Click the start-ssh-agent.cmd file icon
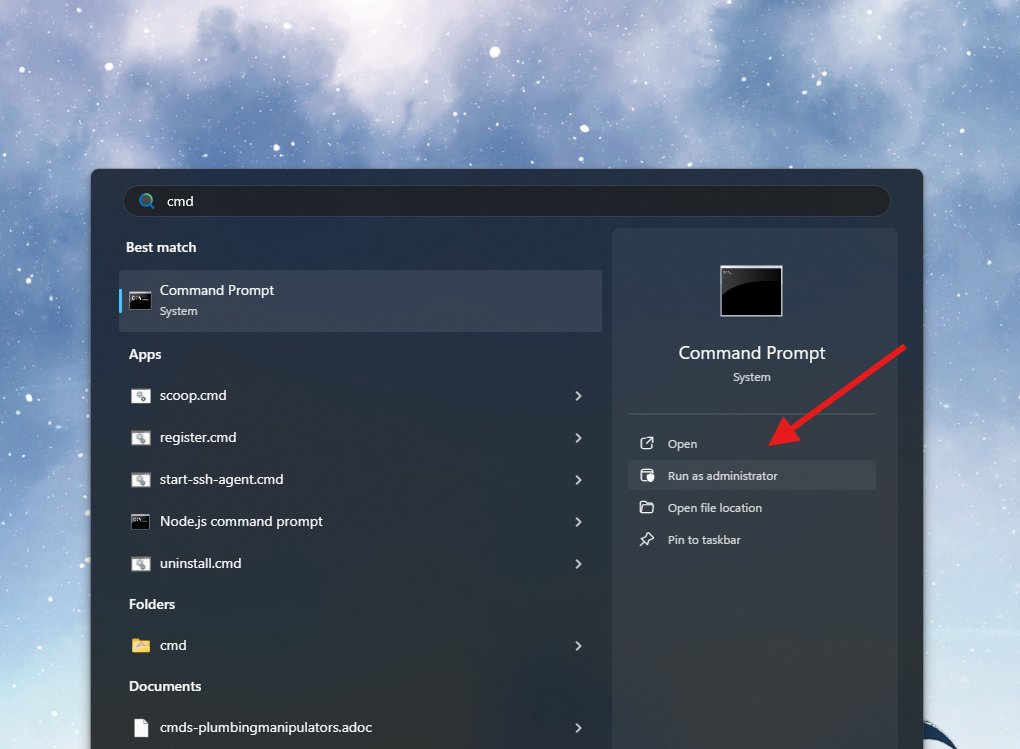The image size is (1020, 749). point(141,480)
